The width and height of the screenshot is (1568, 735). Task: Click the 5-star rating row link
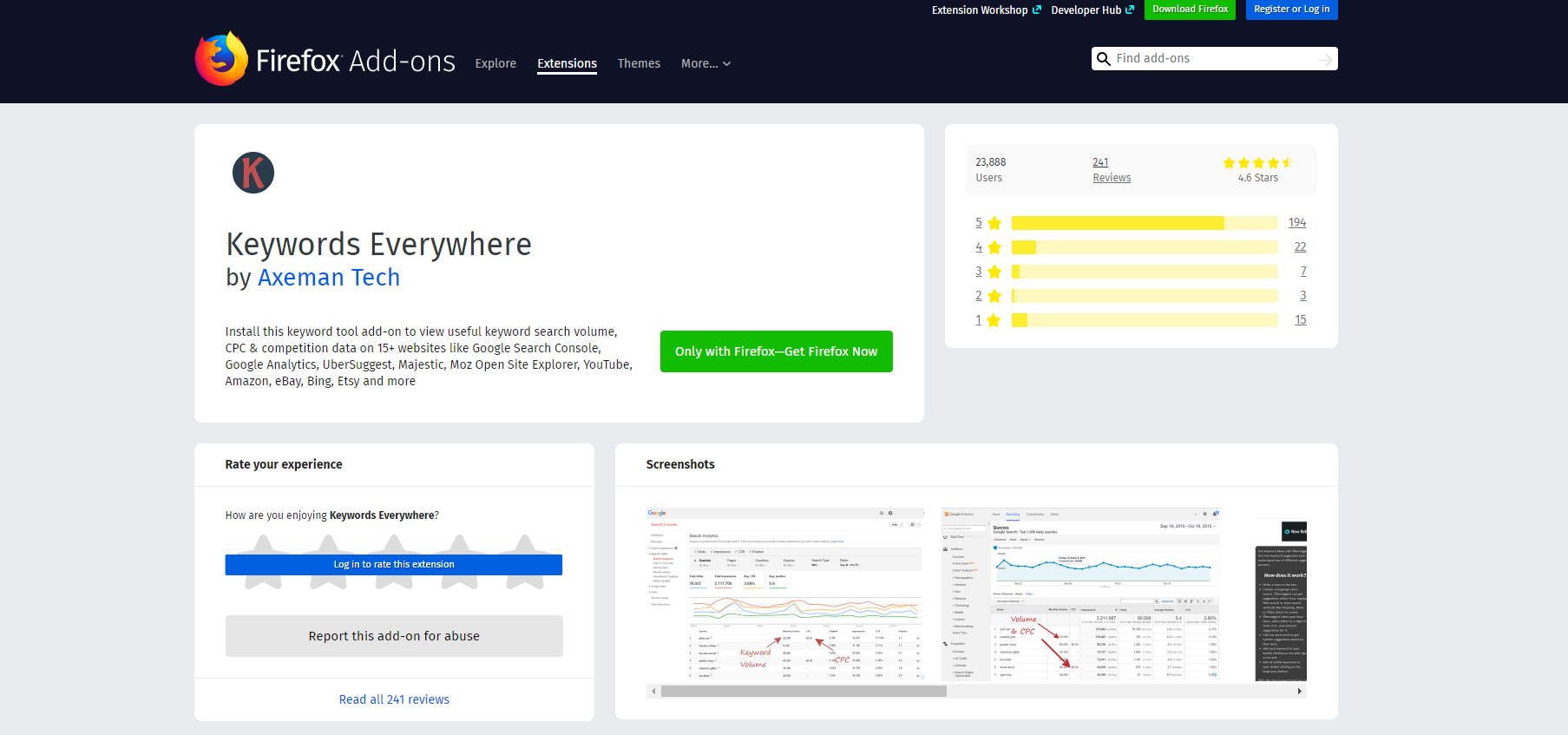point(987,223)
